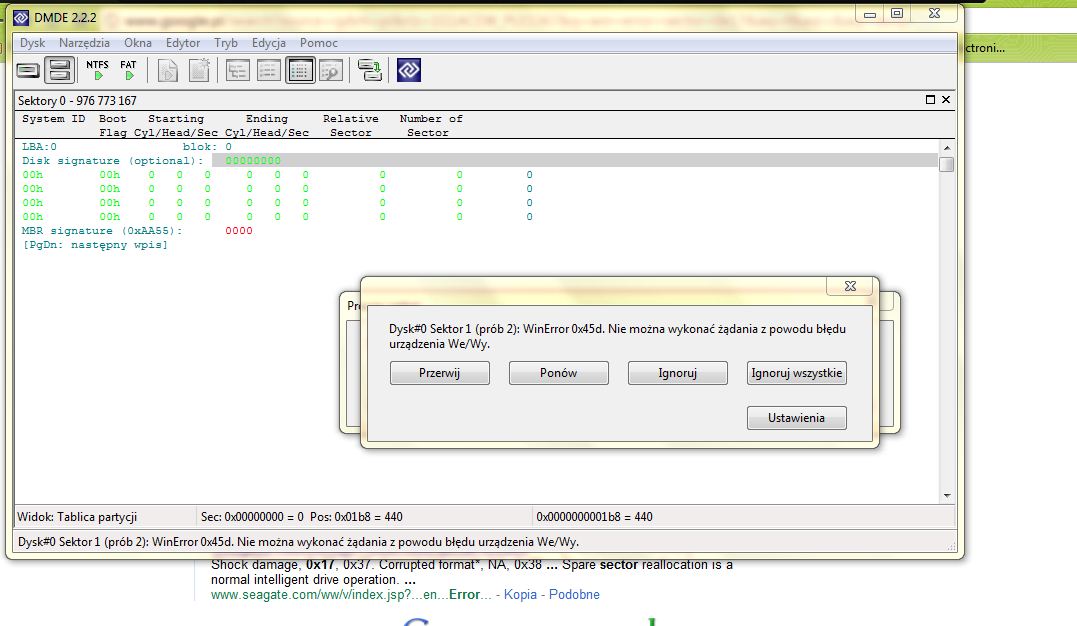The image size is (1077, 626).
Task: Click the blue DMDE logo toolbar icon
Action: 409,70
